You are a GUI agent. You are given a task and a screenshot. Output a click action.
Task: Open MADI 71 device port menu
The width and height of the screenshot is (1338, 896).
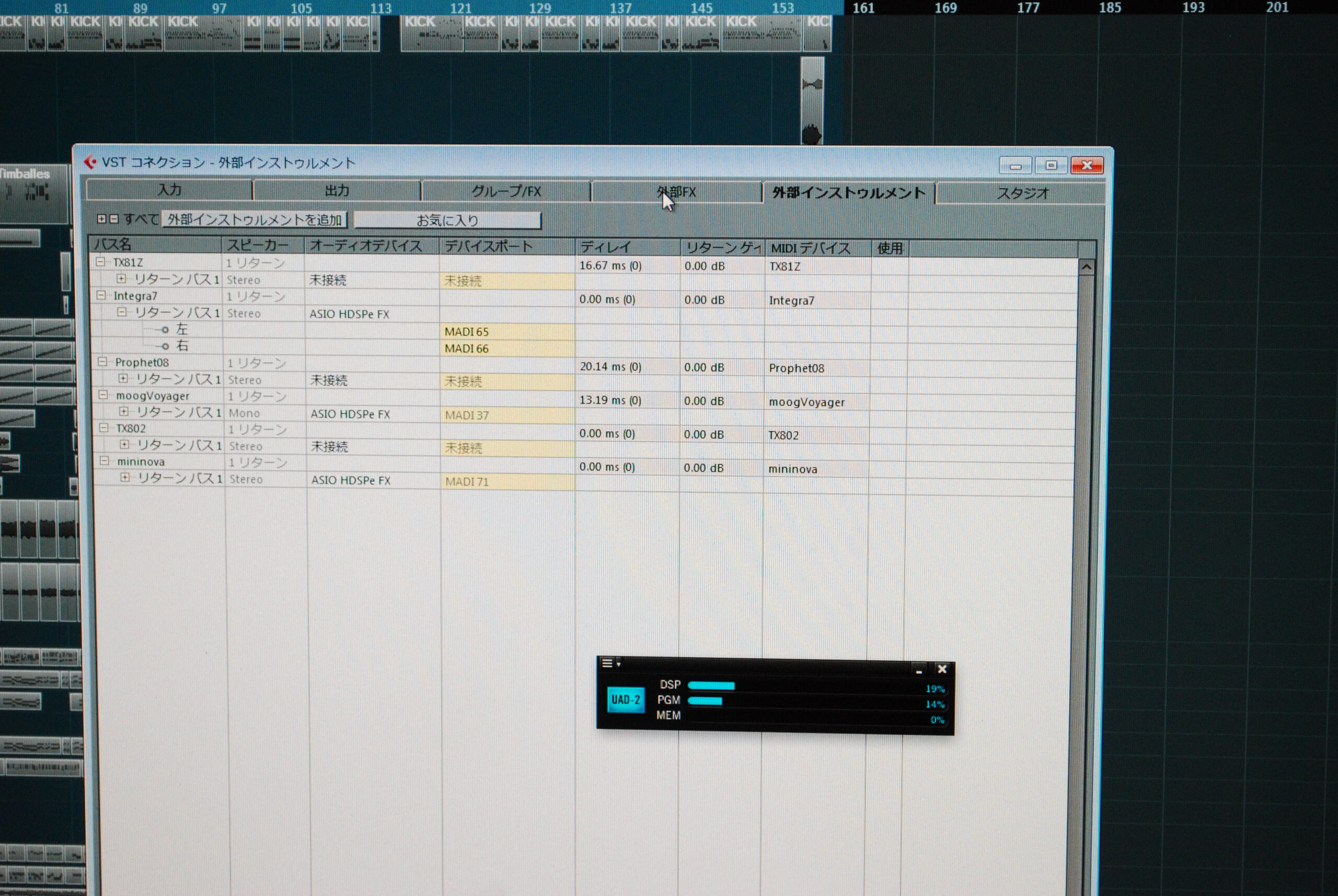[x=508, y=481]
